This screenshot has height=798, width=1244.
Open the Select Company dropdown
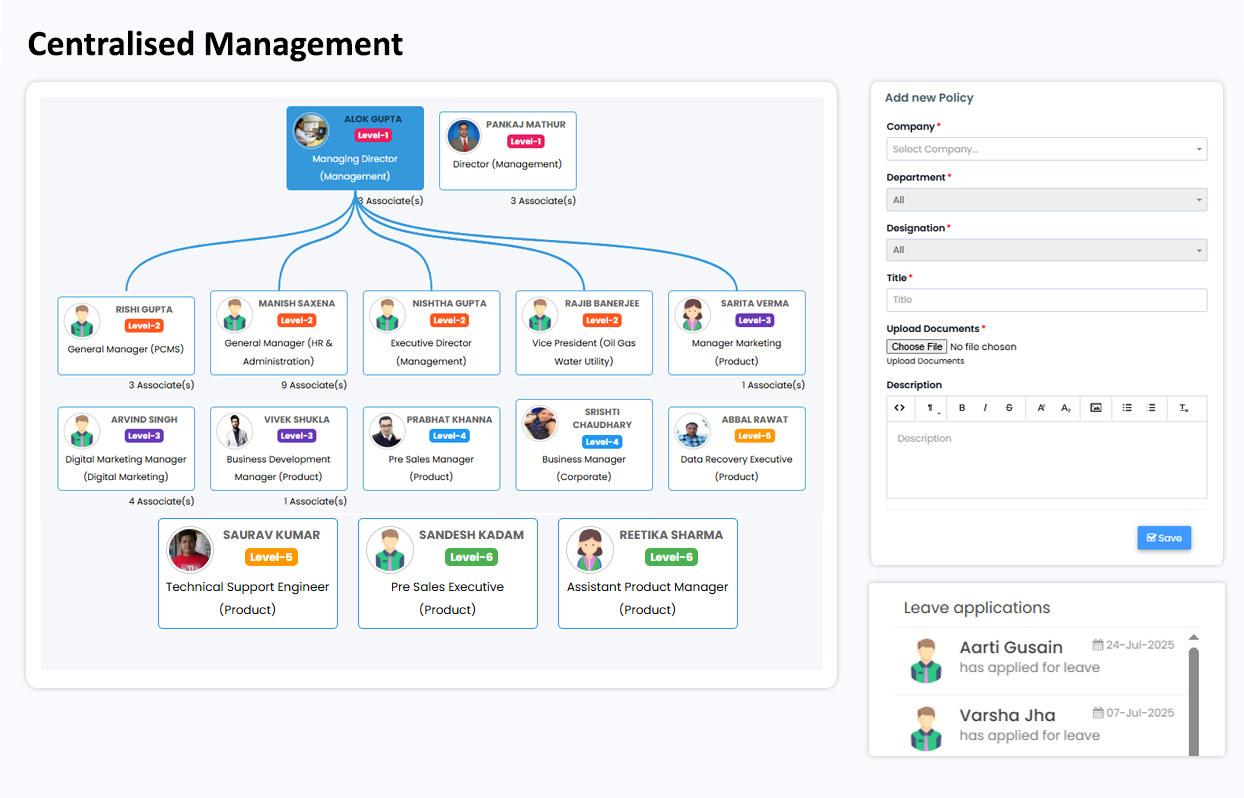pyautogui.click(x=1046, y=149)
